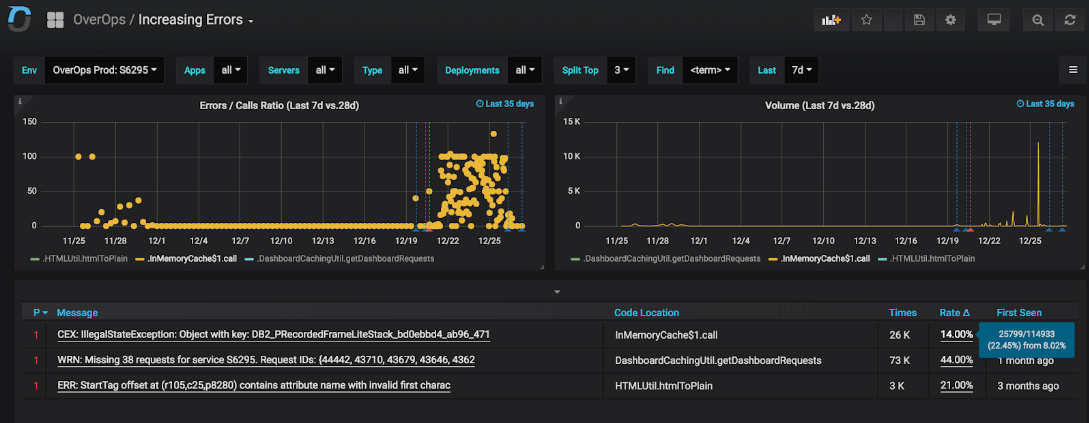Open ERR: StartTag offset message link
Screen dimensions: 1089x423
[x=254, y=385]
